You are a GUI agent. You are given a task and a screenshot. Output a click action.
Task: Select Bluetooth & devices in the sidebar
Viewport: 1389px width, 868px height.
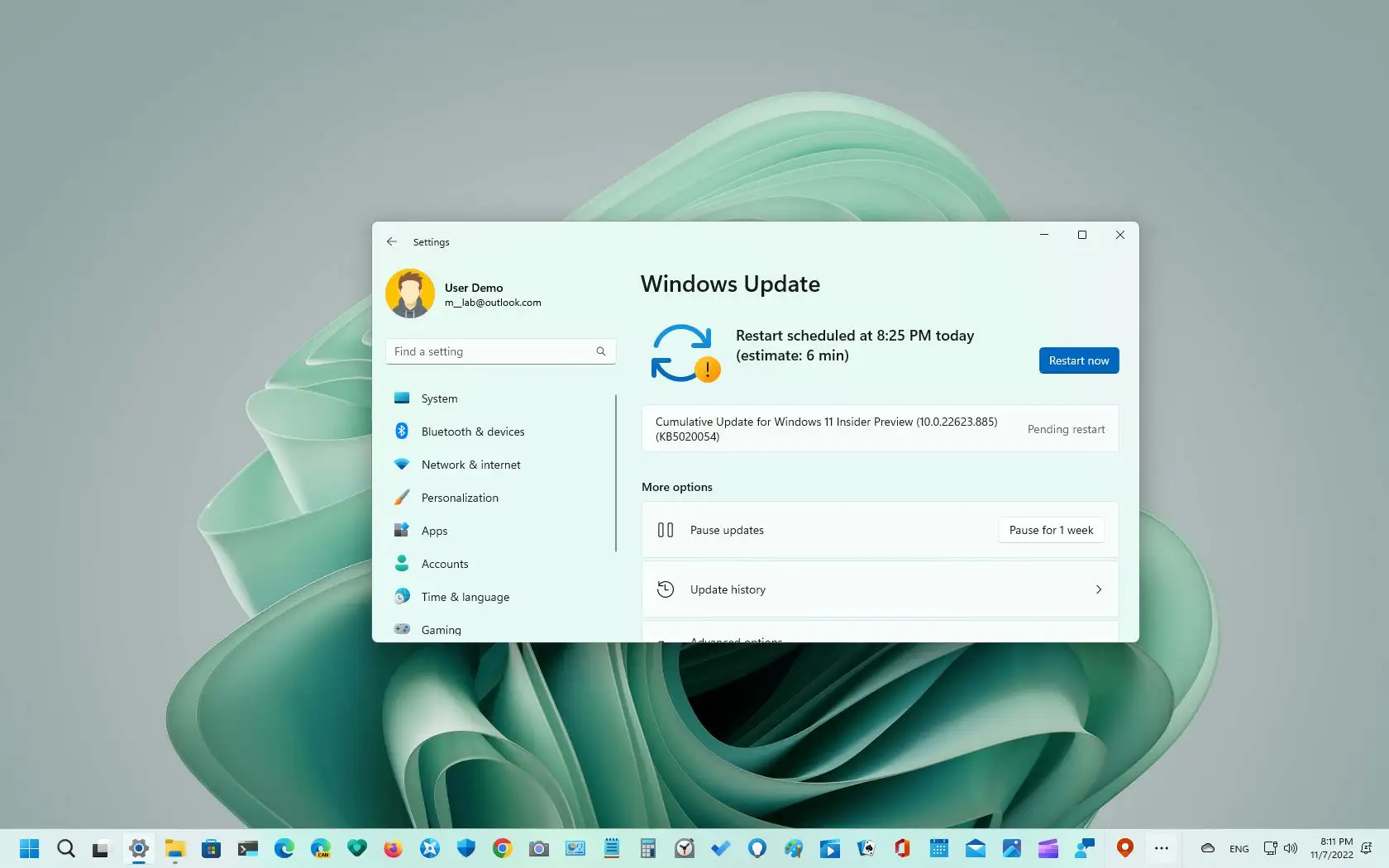pyautogui.click(x=471, y=431)
